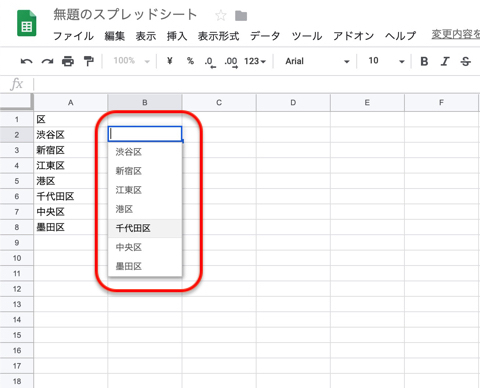Choose 江東区 from the dropdown list
The image size is (480, 388).
click(x=145, y=190)
